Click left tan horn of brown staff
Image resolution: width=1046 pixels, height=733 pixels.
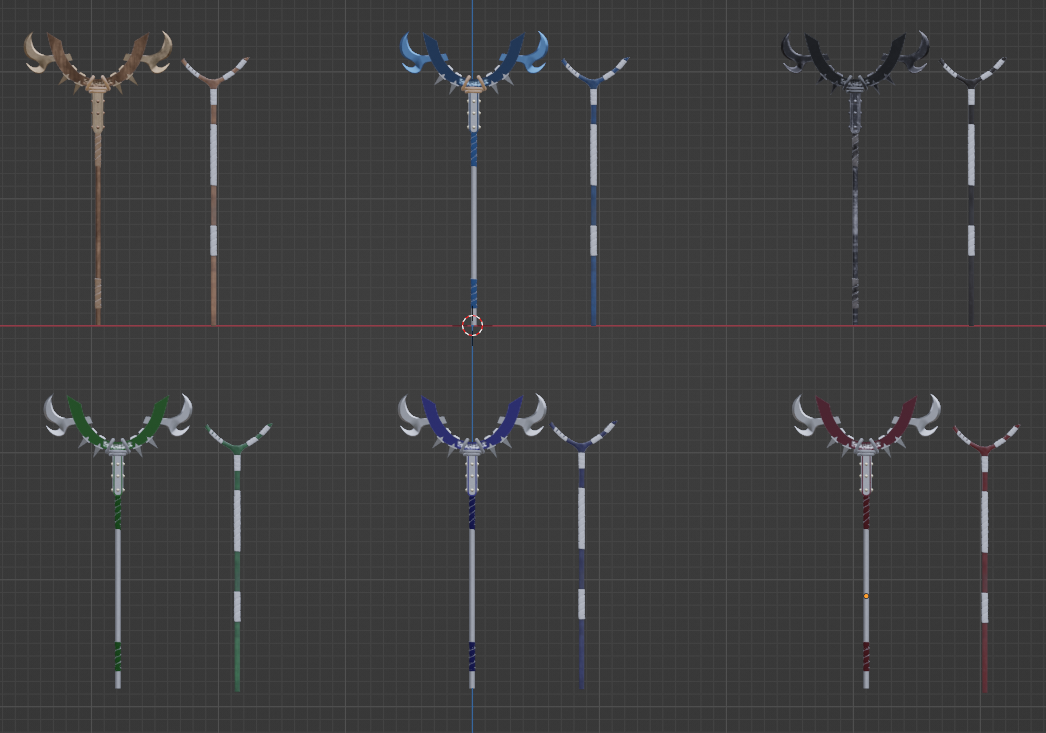[x=39, y=54]
